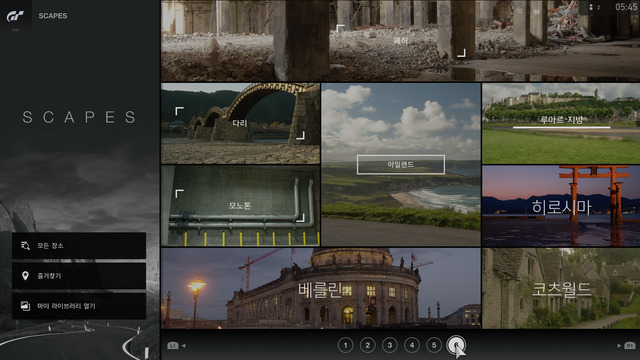
Task: Click the search-list icon beside 모든 장소
Action: (25, 246)
